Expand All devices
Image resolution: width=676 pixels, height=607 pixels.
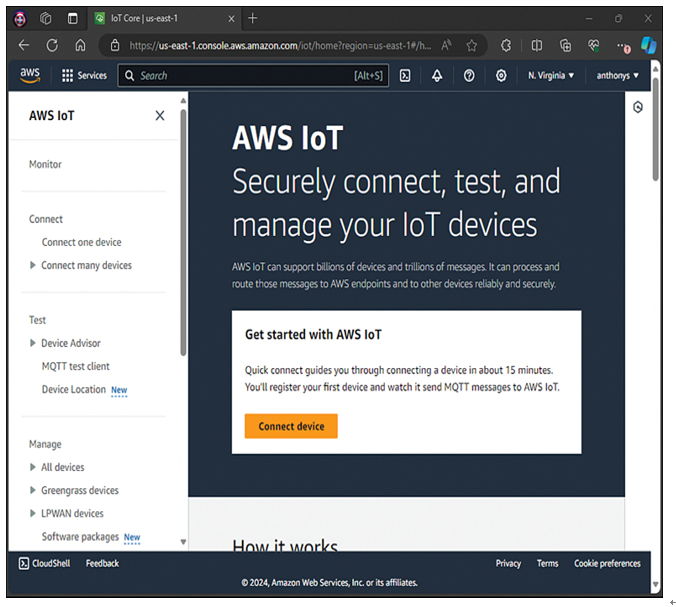tap(32, 467)
